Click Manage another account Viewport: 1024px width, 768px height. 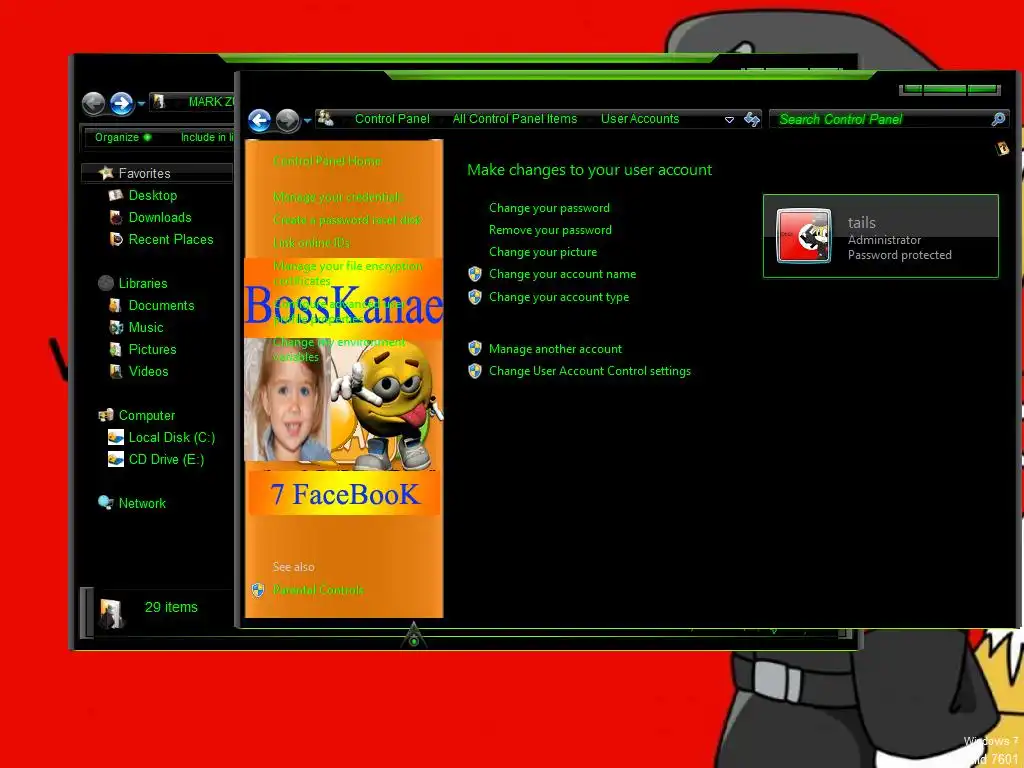click(555, 349)
